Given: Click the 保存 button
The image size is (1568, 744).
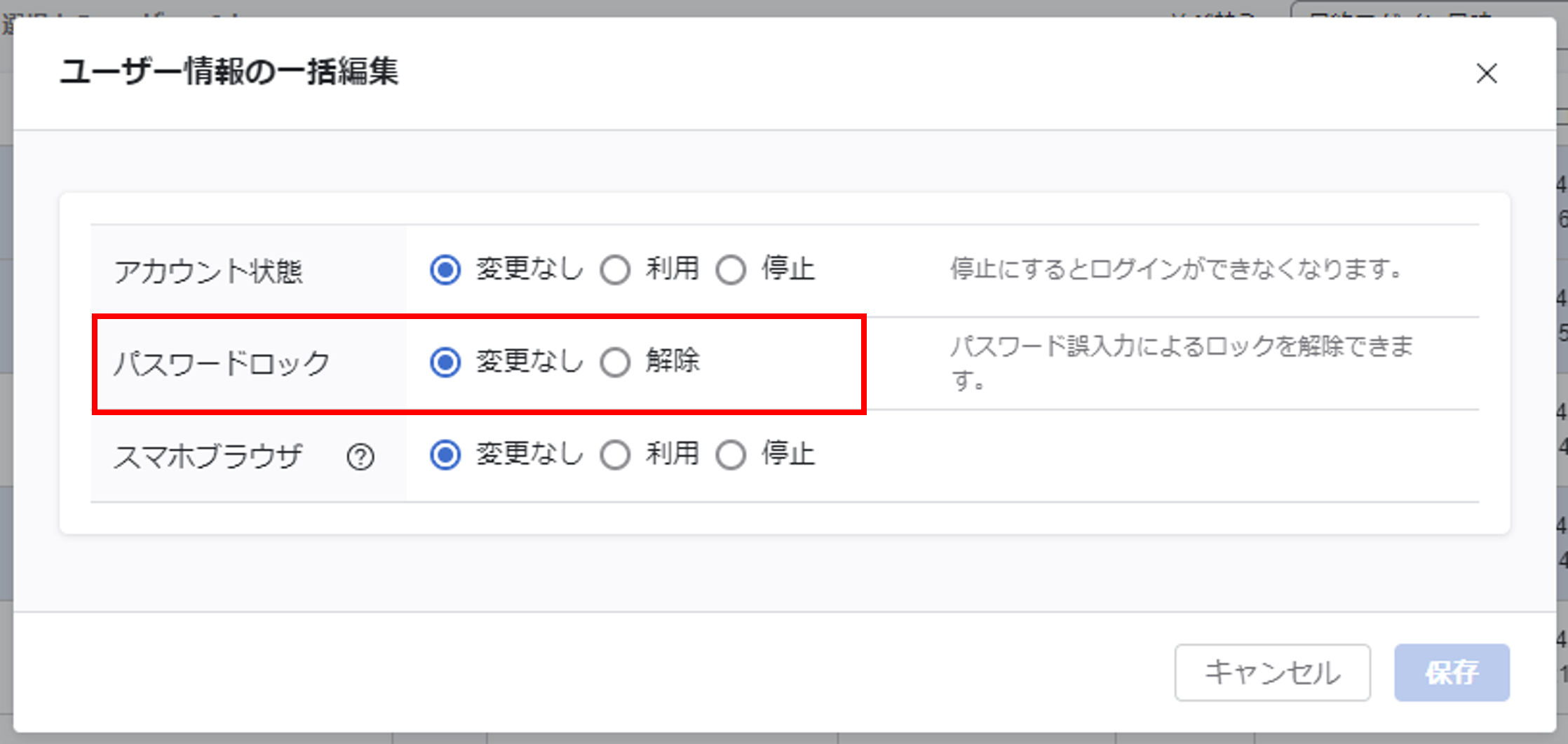Looking at the screenshot, I should tap(1451, 672).
